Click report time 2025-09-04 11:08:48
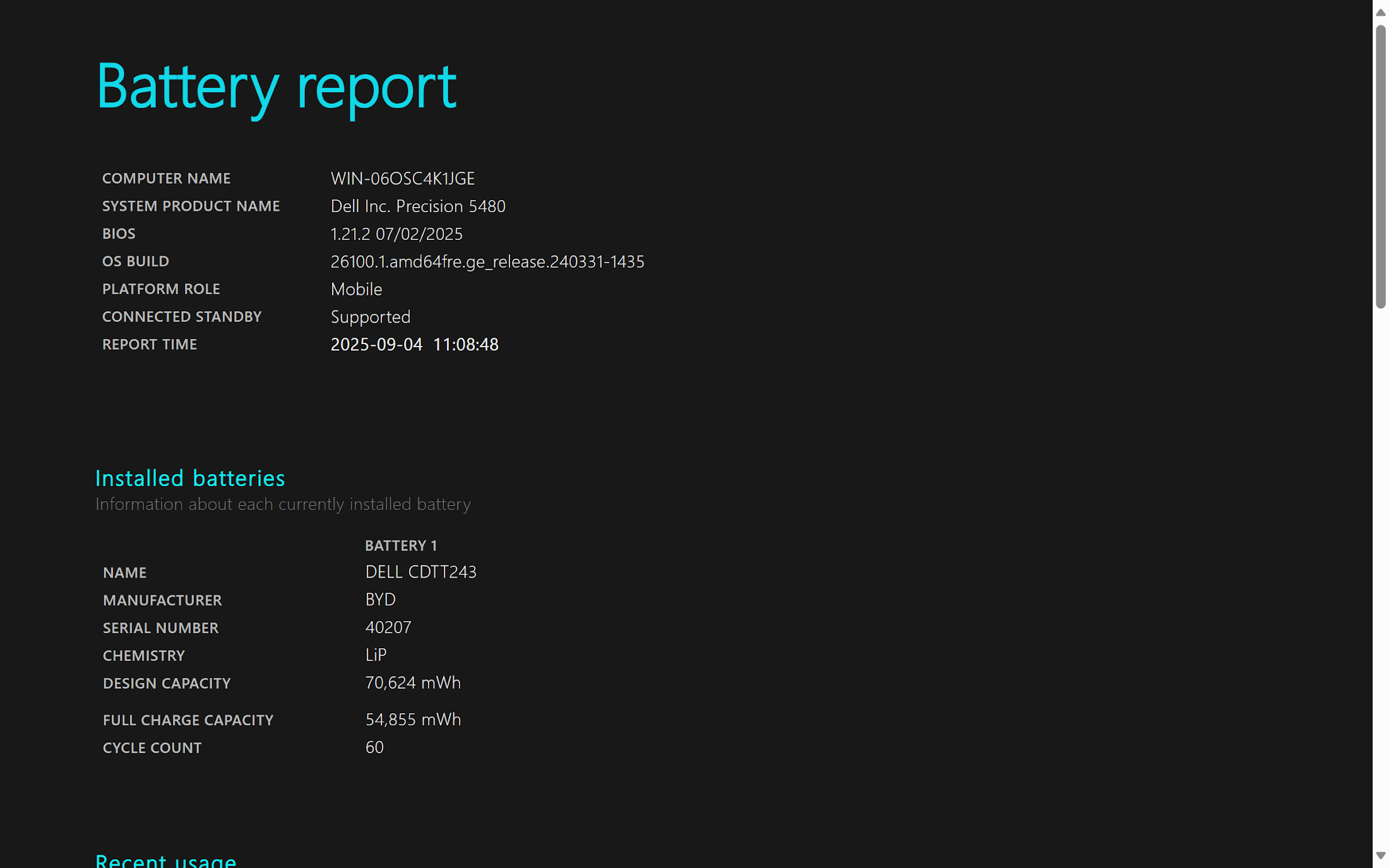1389x868 pixels. pos(415,345)
